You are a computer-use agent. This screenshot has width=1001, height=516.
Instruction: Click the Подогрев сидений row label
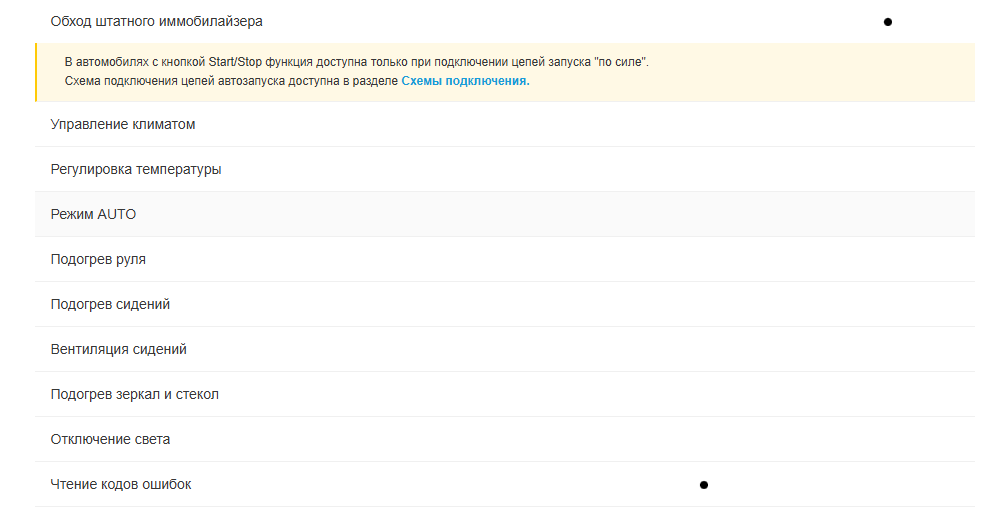pyautogui.click(x=110, y=304)
